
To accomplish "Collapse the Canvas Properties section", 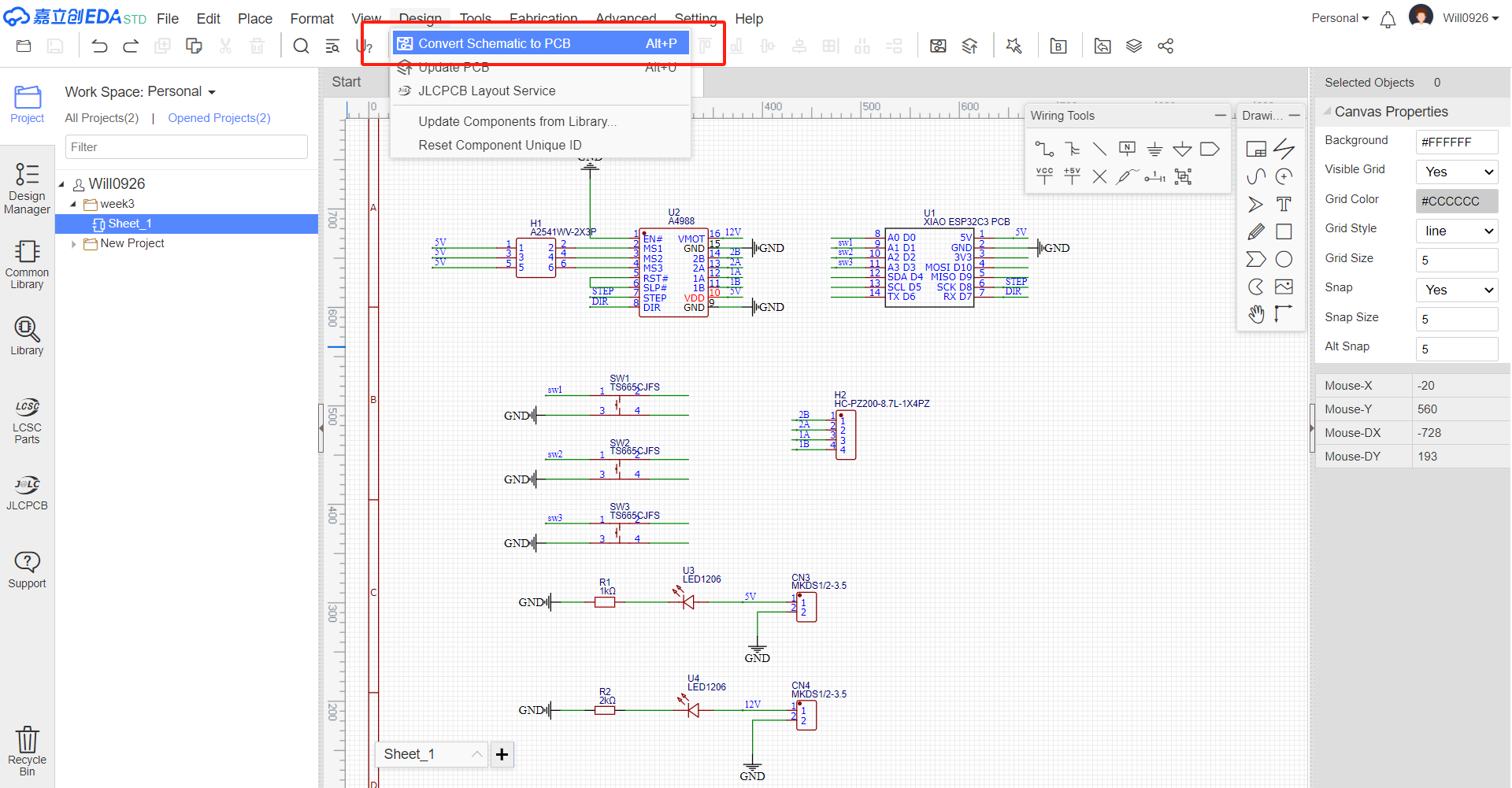I will (1328, 112).
